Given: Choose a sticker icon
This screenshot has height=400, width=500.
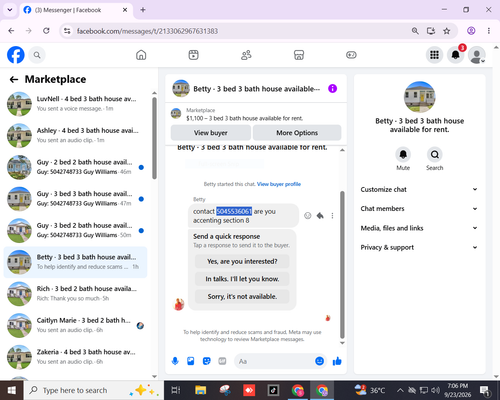Looking at the screenshot, I should (x=207, y=361).
